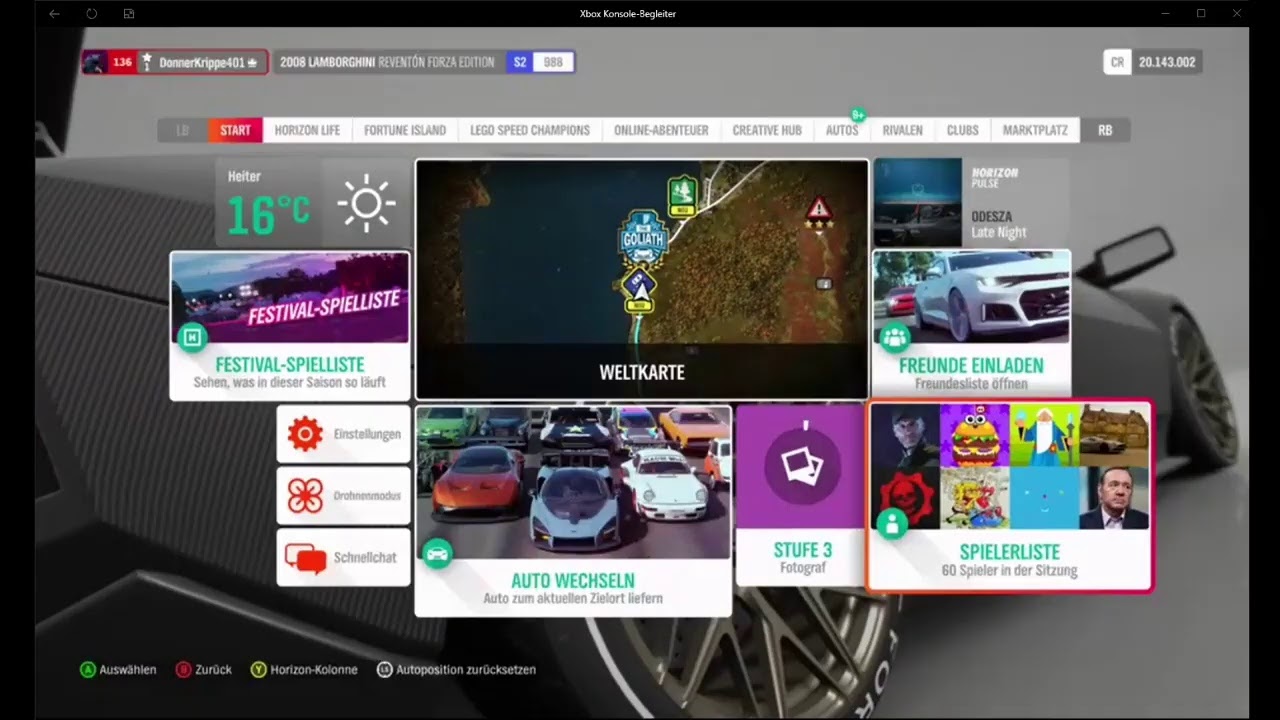Click the red B Zurück button icon
This screenshot has width=1280, height=720.
click(x=183, y=669)
